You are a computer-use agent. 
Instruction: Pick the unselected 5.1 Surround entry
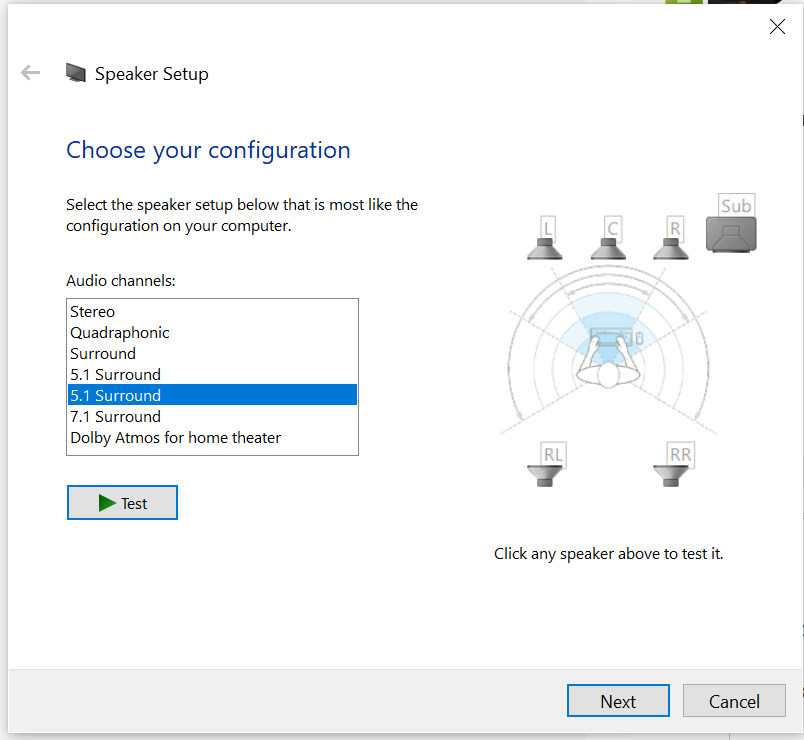click(x=212, y=375)
